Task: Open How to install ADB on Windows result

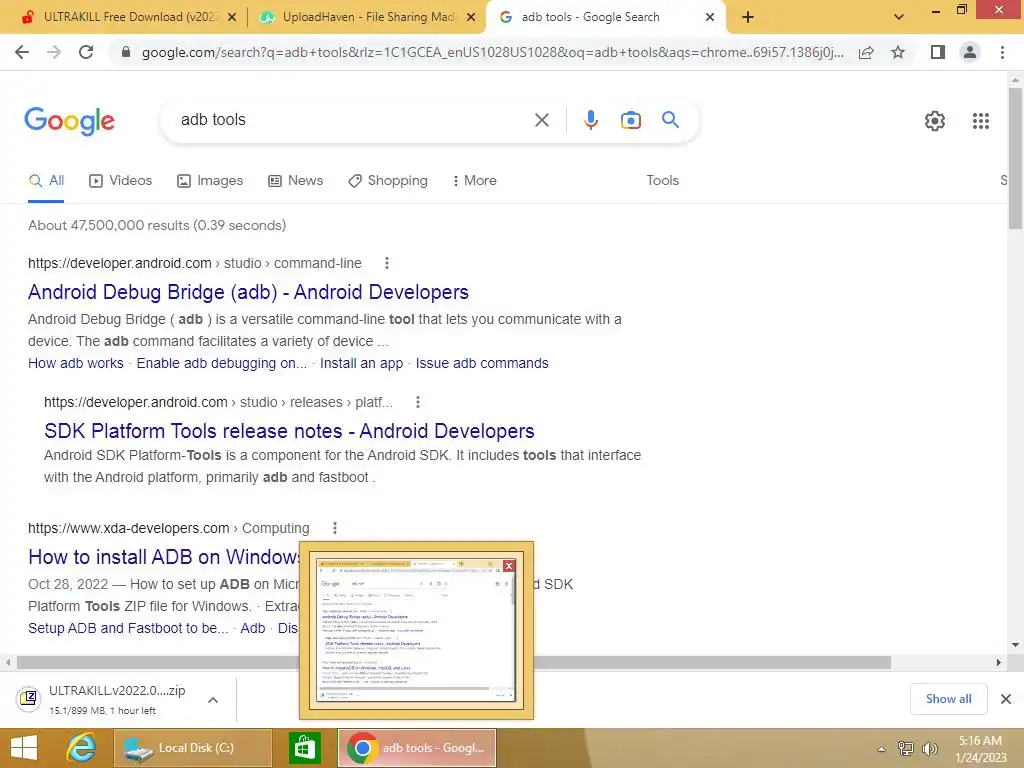Action: pos(164,557)
